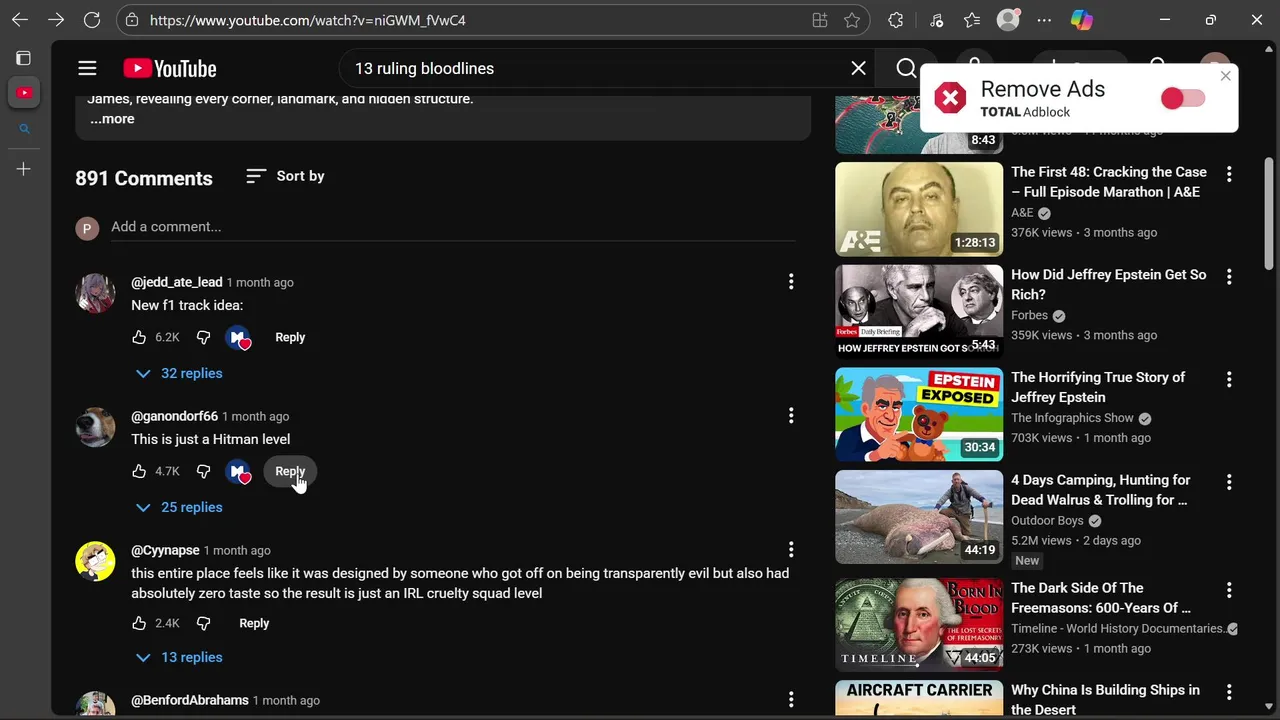Dislike the @Cyynapse comment
Image resolution: width=1280 pixels, height=720 pixels.
(203, 623)
